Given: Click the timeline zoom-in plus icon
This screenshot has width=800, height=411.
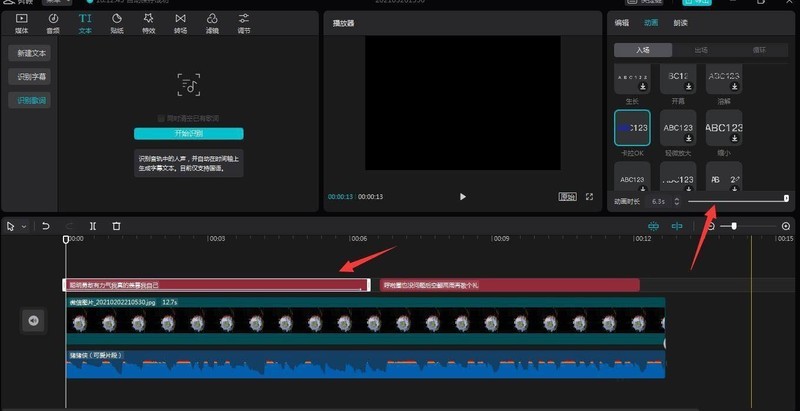Looking at the screenshot, I should [x=786, y=226].
